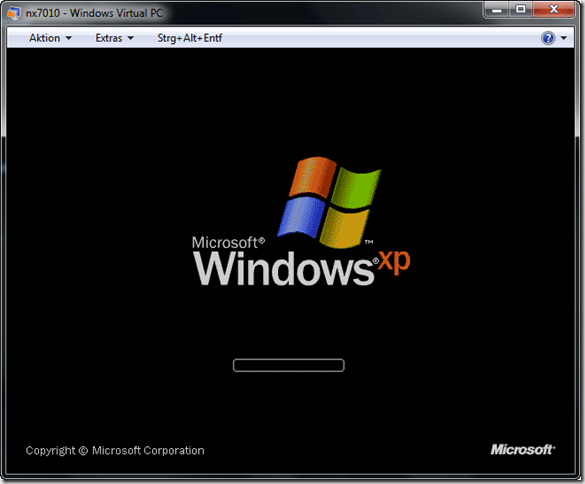Image resolution: width=585 pixels, height=484 pixels.
Task: Click the Windows XP flag logo
Action: pos(329,202)
